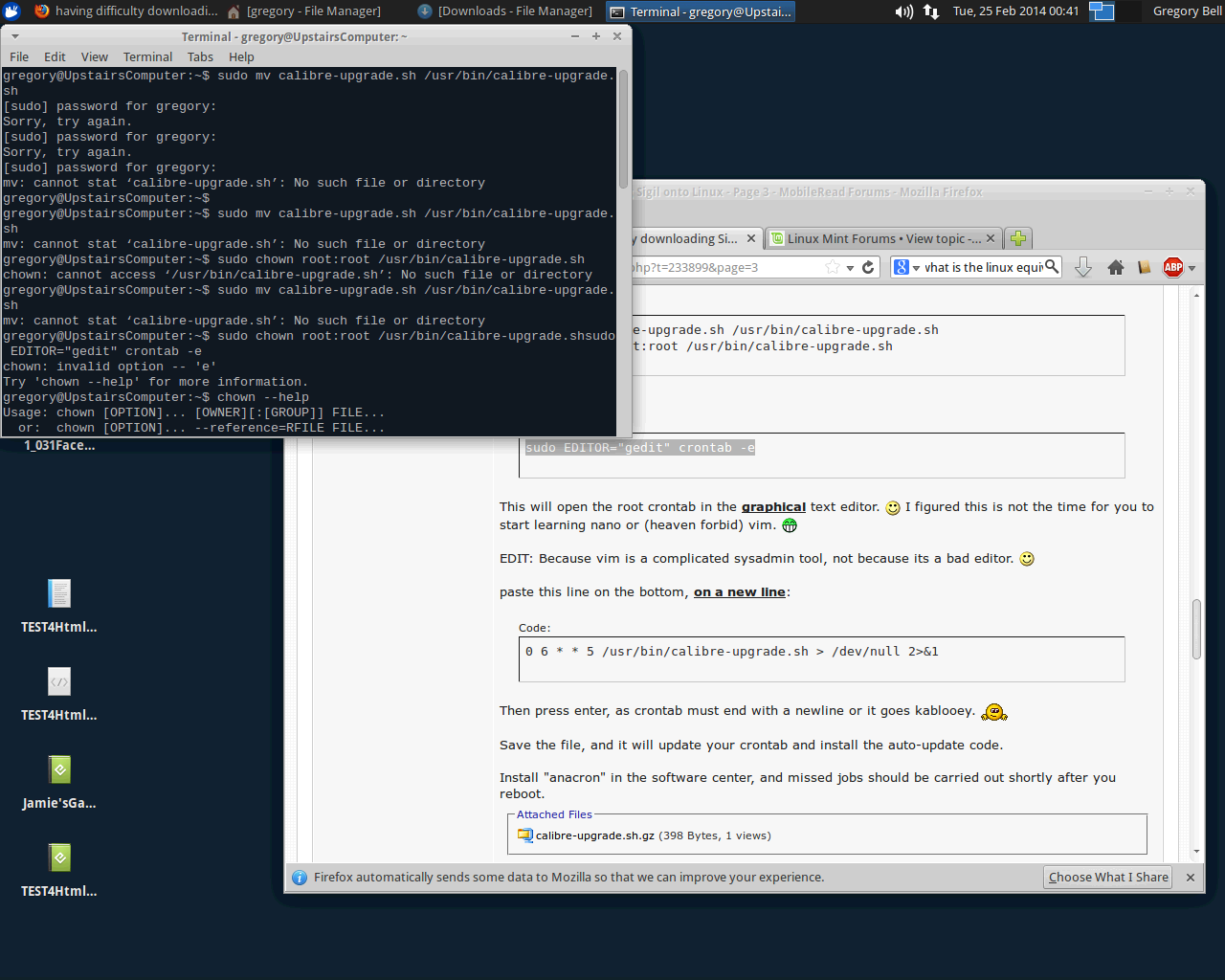Open the volume control in top panel
Viewport: 1225px width, 980px height.
click(903, 11)
